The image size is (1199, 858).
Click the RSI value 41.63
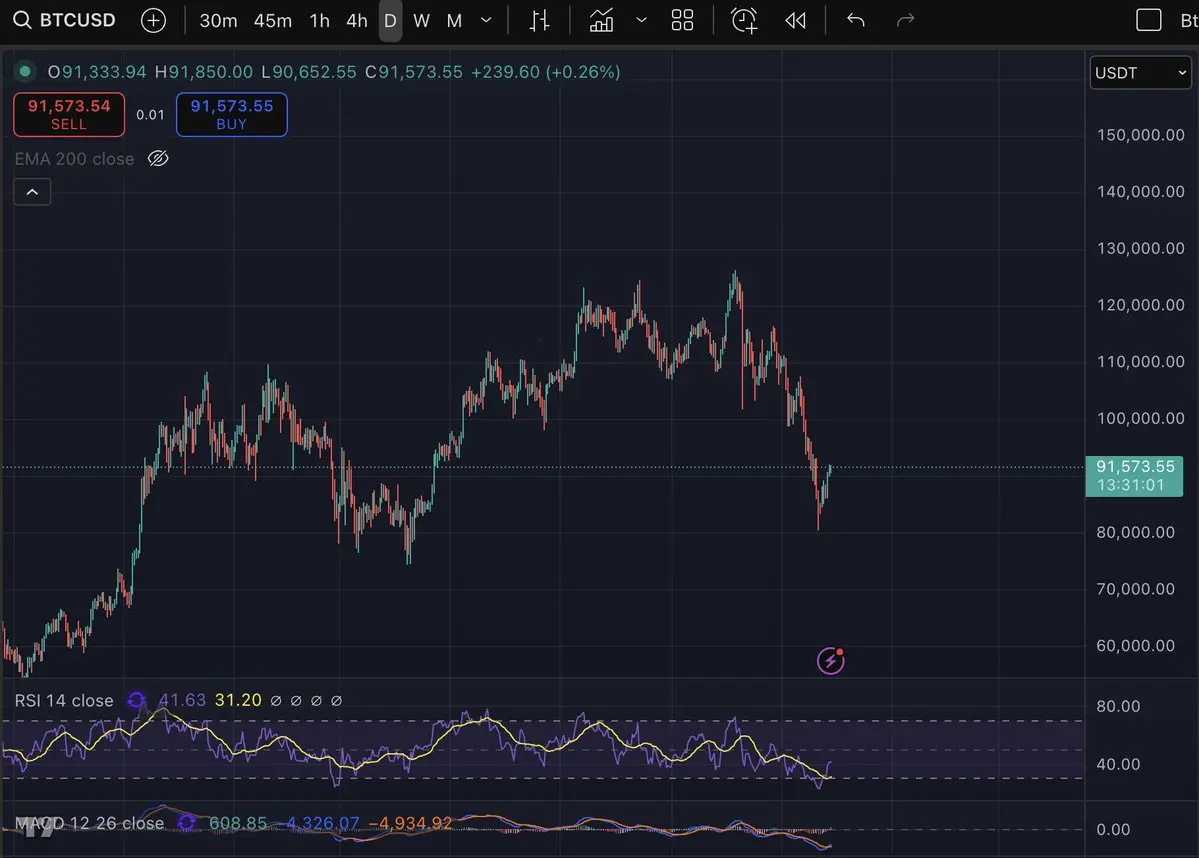[x=182, y=700]
